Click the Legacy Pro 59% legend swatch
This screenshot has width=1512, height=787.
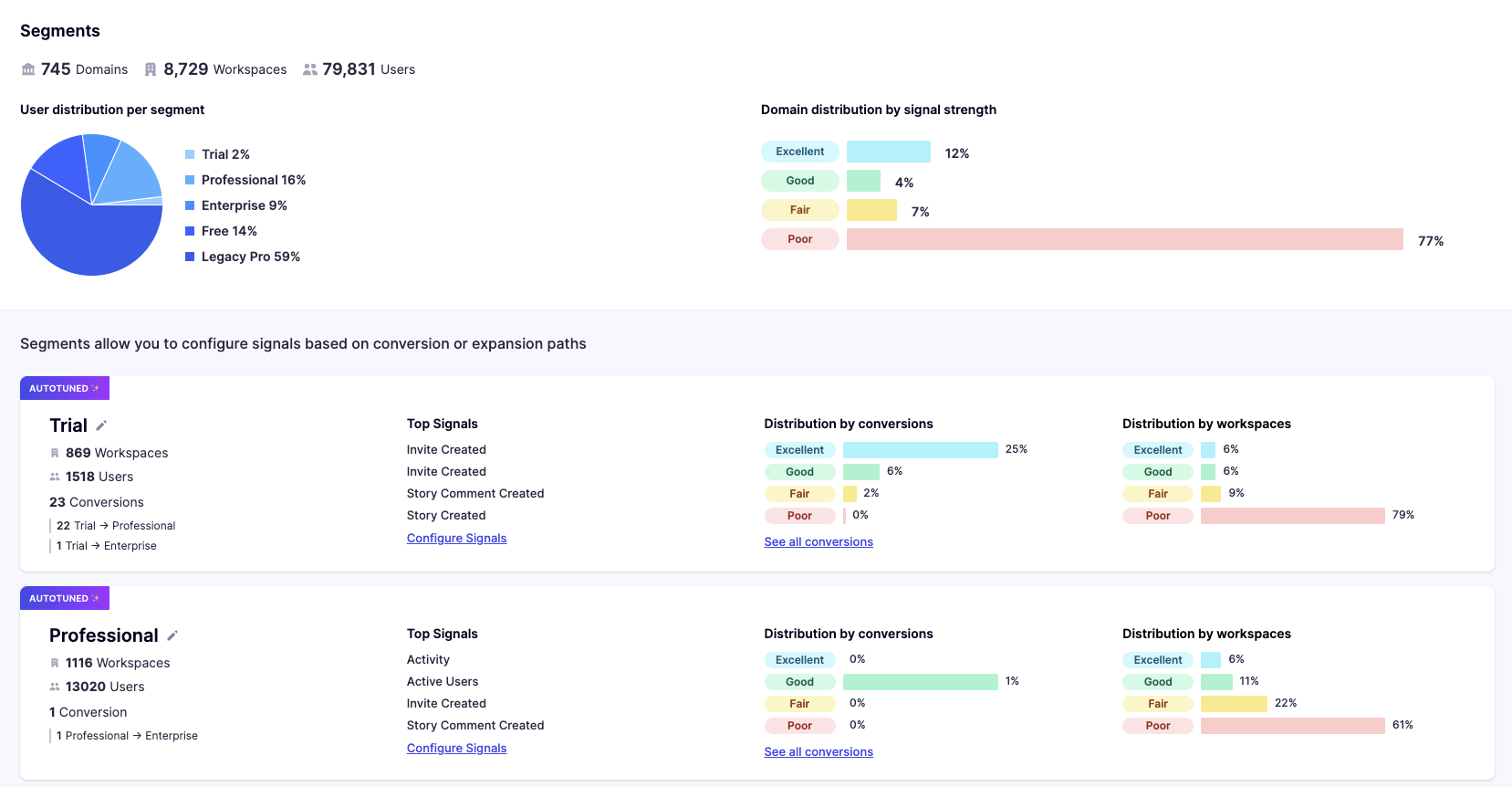[x=190, y=257]
